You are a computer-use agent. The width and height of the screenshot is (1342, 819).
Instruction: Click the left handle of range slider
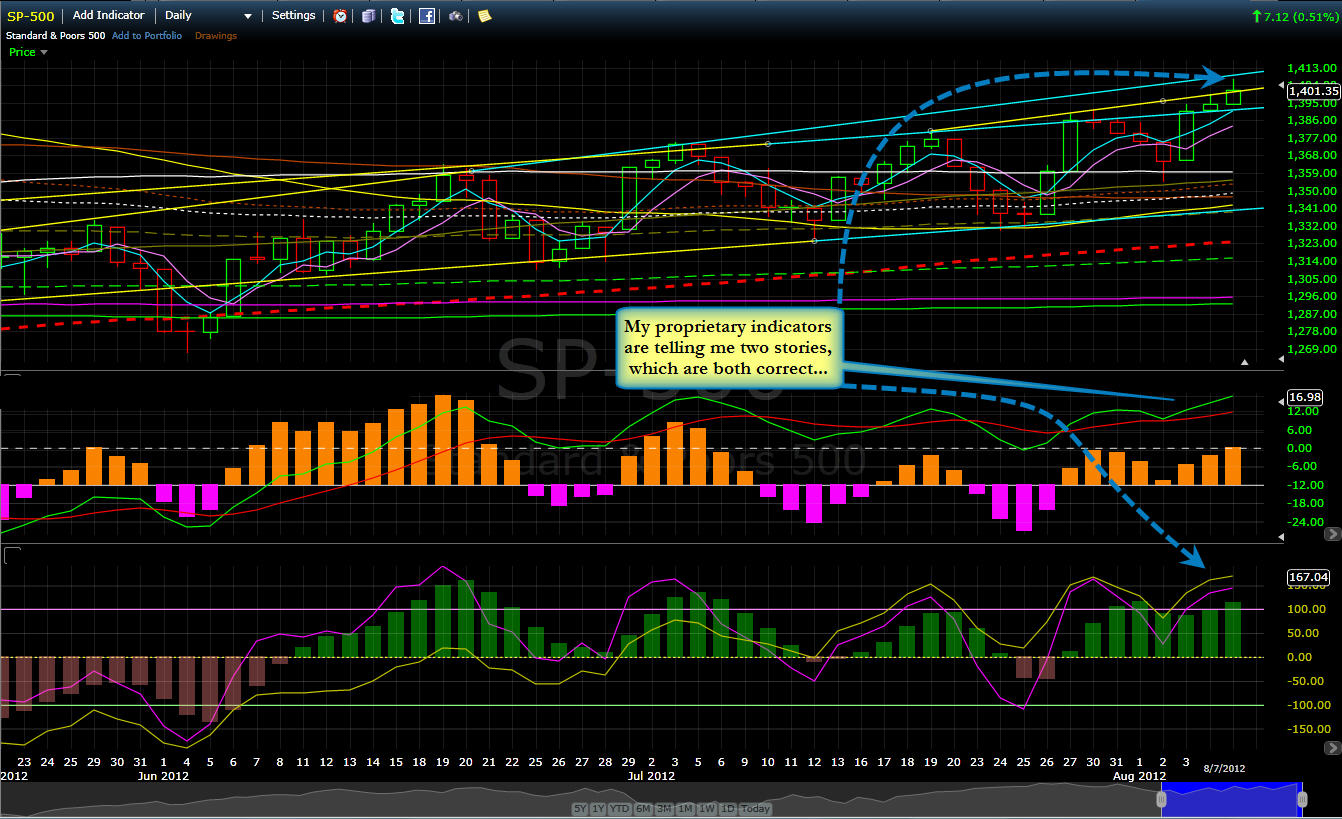(x=1162, y=799)
